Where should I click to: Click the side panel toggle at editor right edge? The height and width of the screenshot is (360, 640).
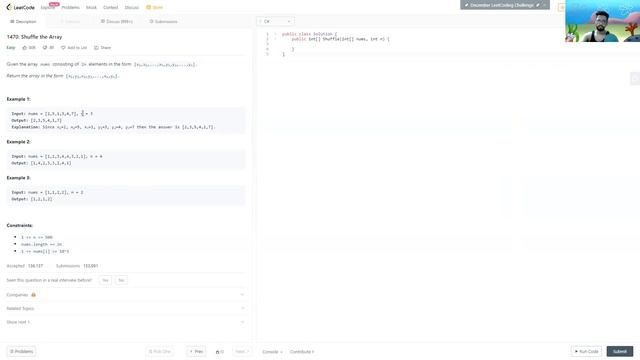(635, 78)
